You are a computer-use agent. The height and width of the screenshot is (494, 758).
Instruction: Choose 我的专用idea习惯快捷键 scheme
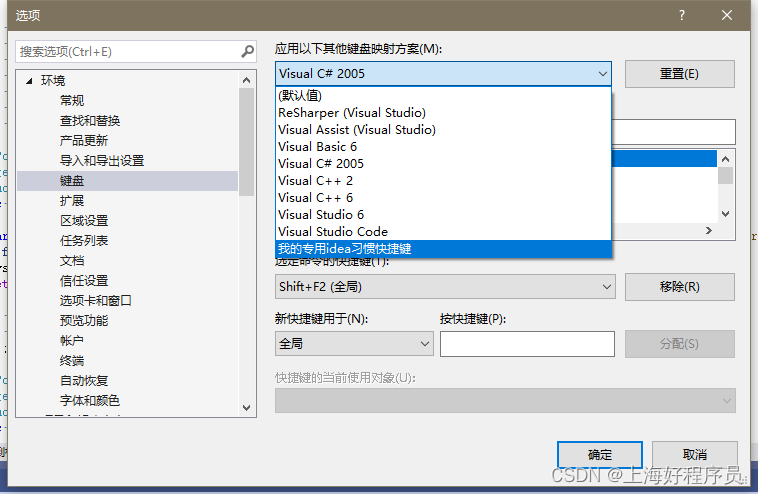click(x=443, y=248)
